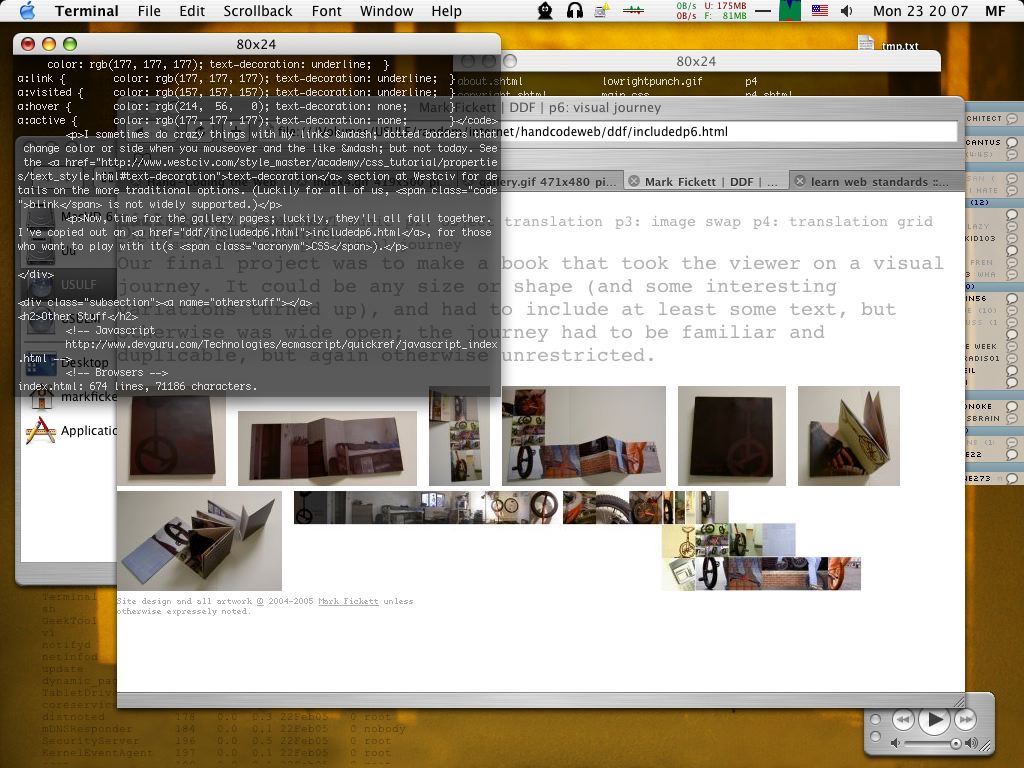Click the rear terminal's '80x24' title bar
1024x768 pixels.
click(696, 61)
